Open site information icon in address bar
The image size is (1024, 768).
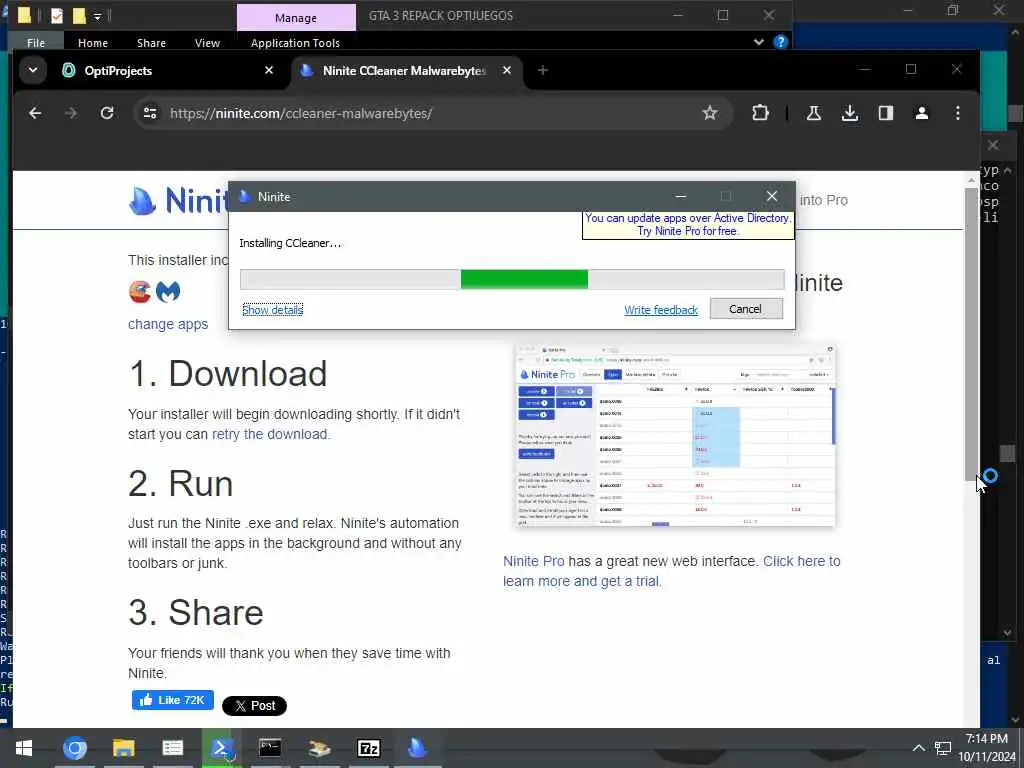click(x=150, y=113)
